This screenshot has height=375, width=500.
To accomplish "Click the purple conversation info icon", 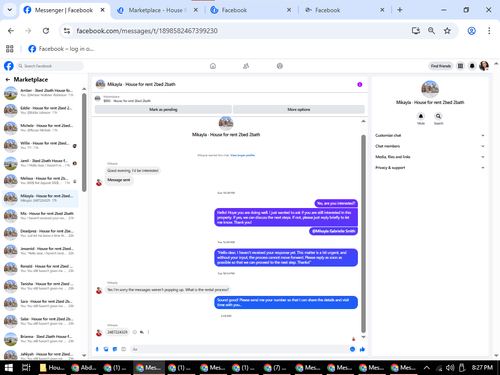I will (x=360, y=84).
